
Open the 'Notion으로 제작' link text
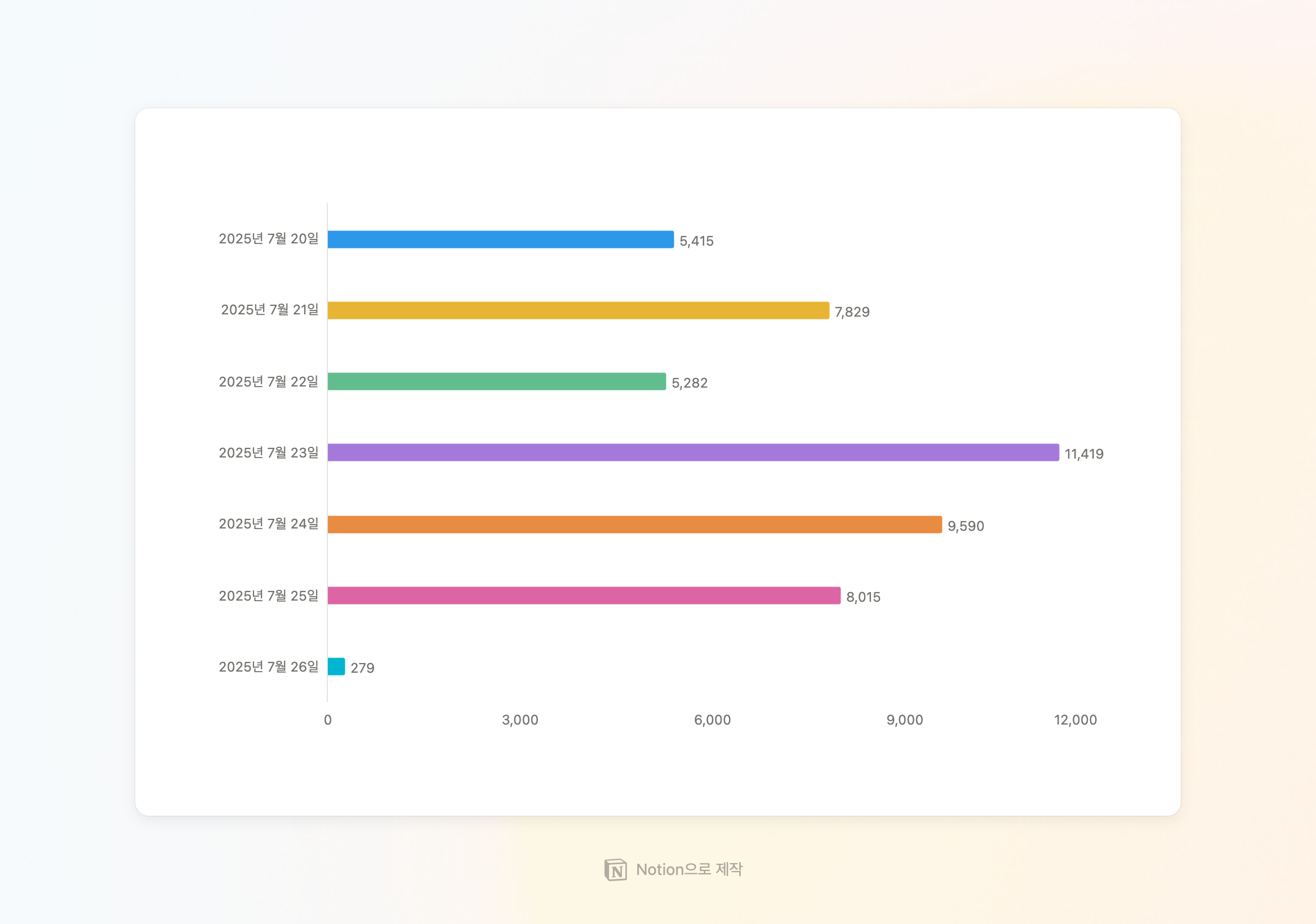coord(689,869)
